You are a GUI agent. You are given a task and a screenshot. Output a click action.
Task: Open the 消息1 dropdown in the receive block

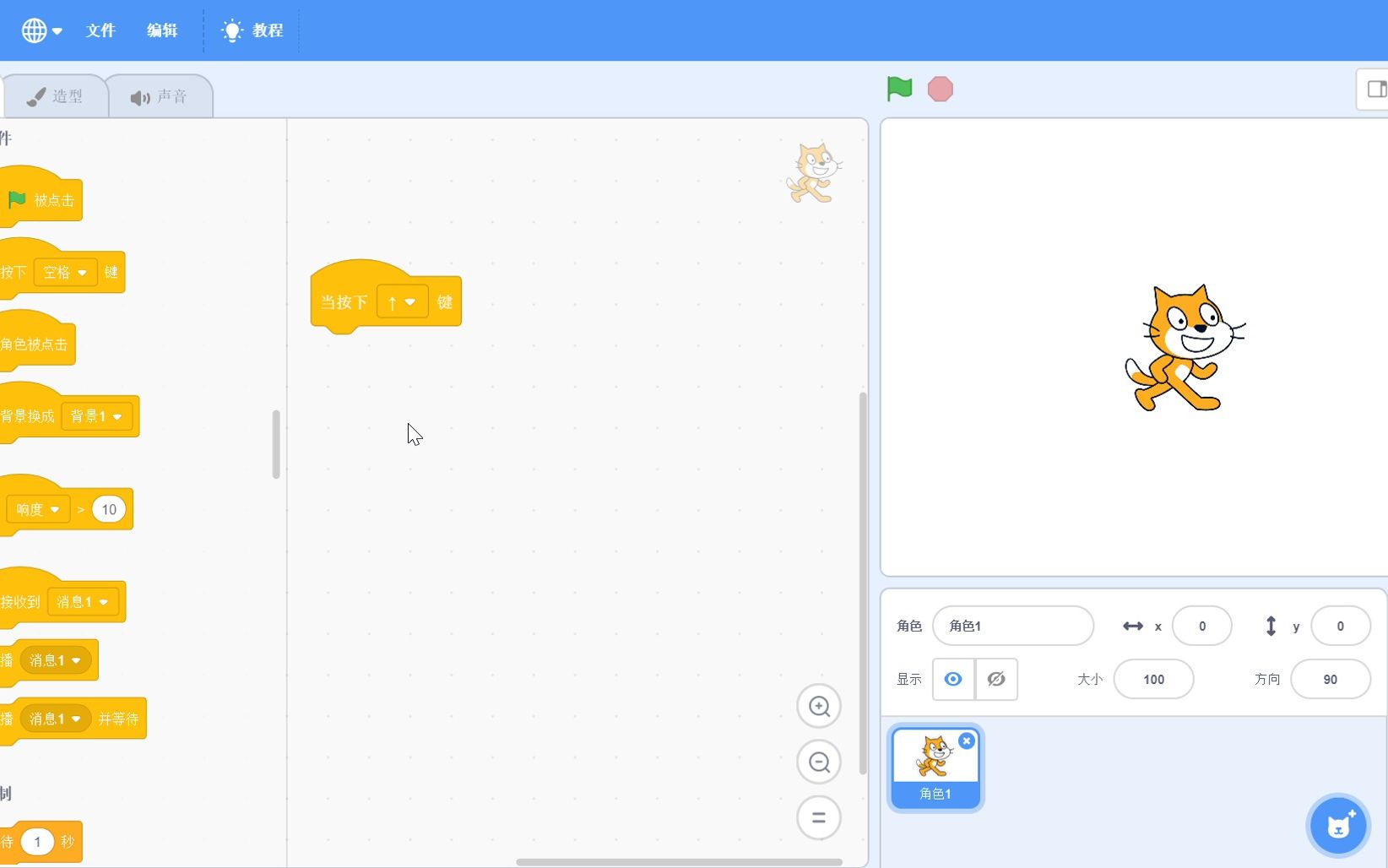coord(84,602)
